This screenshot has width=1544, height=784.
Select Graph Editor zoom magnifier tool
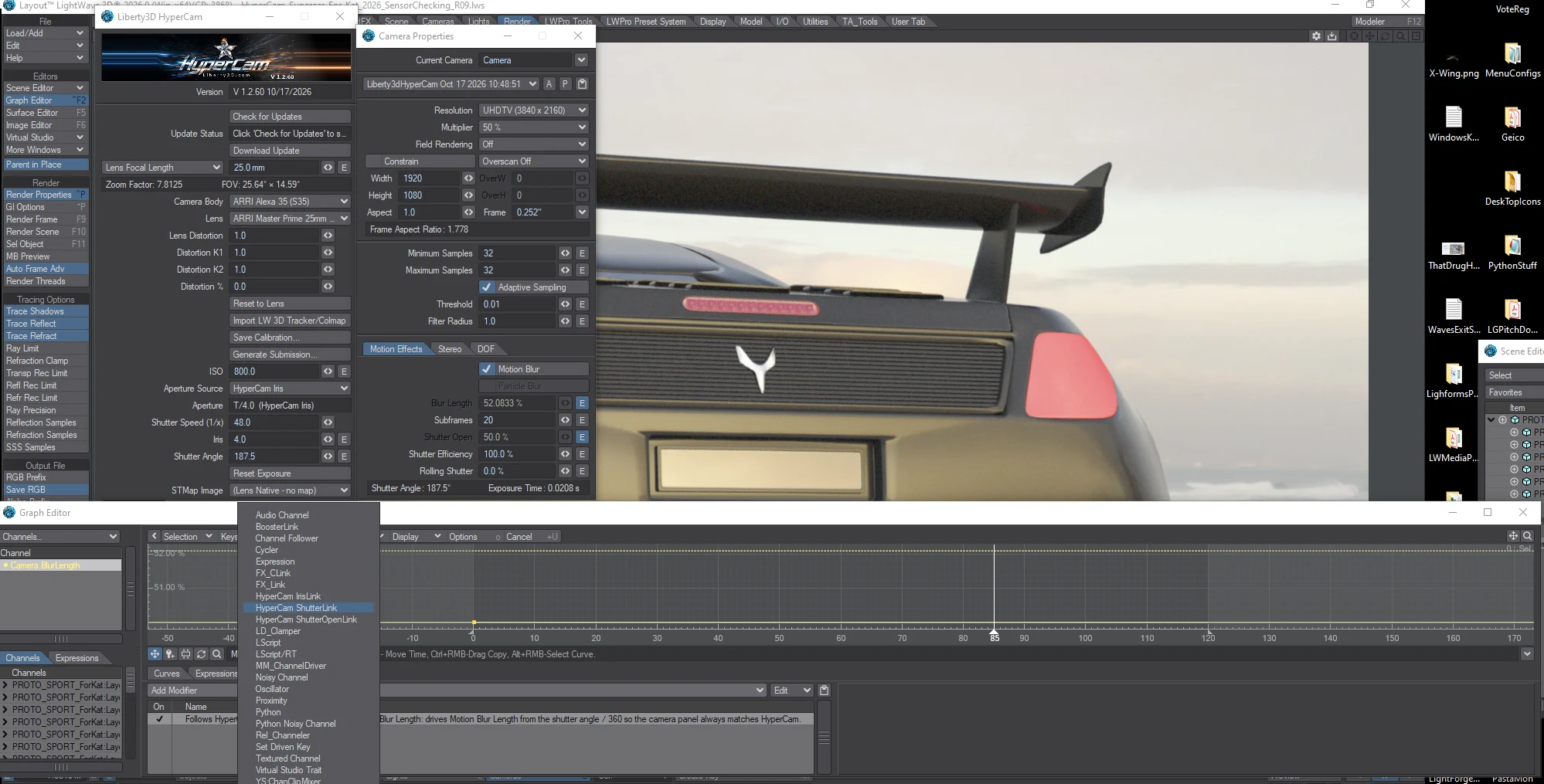click(217, 654)
